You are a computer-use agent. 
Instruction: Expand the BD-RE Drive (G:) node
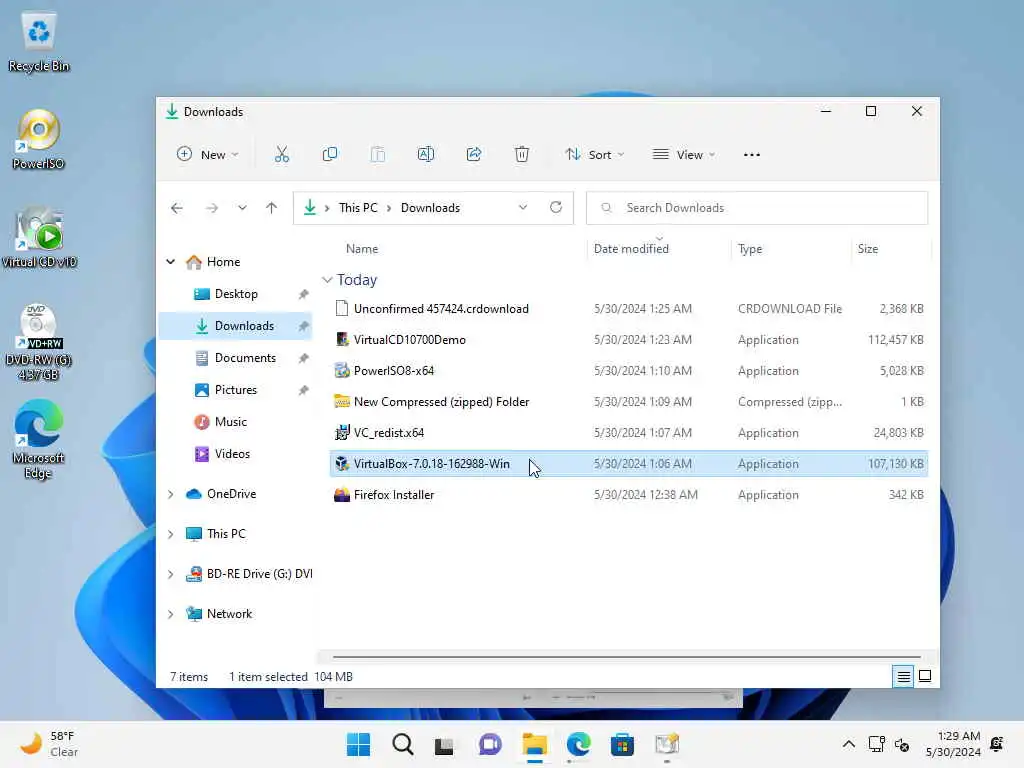pyautogui.click(x=170, y=574)
